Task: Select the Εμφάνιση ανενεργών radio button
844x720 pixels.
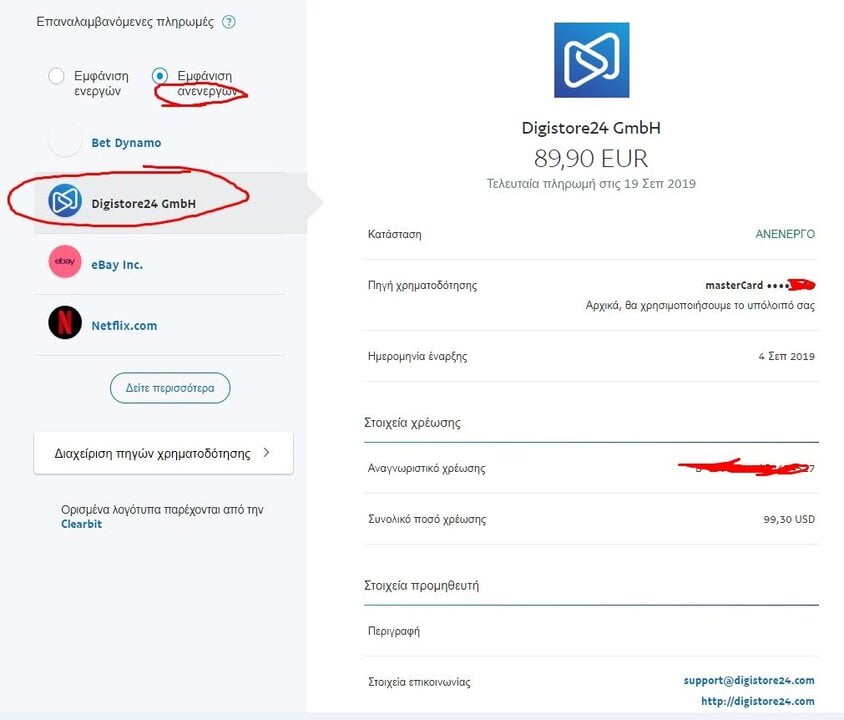Action: click(x=160, y=76)
